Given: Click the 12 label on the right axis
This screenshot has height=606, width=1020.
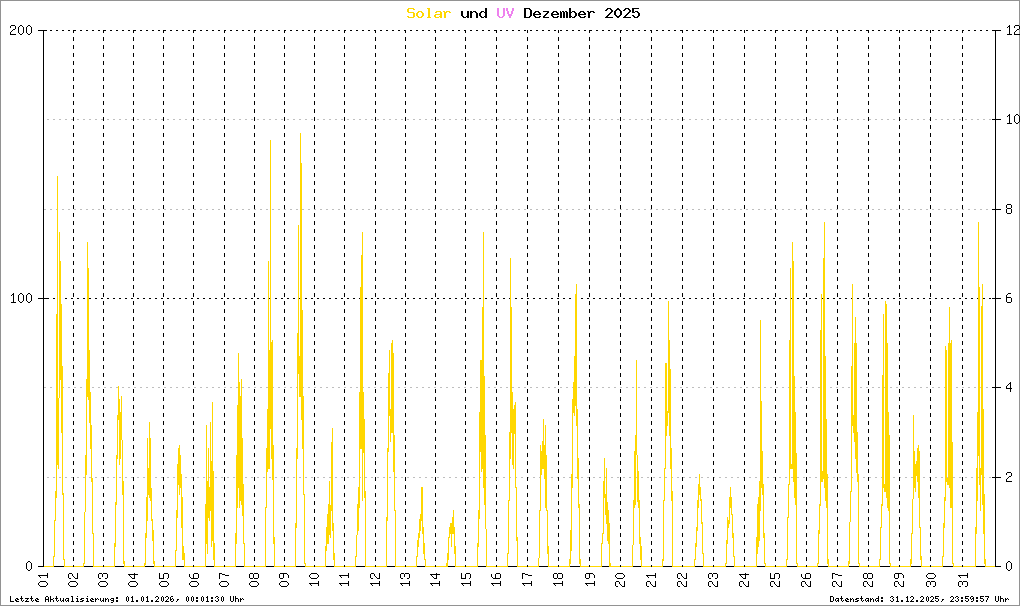Looking at the screenshot, I should 1014,30.
